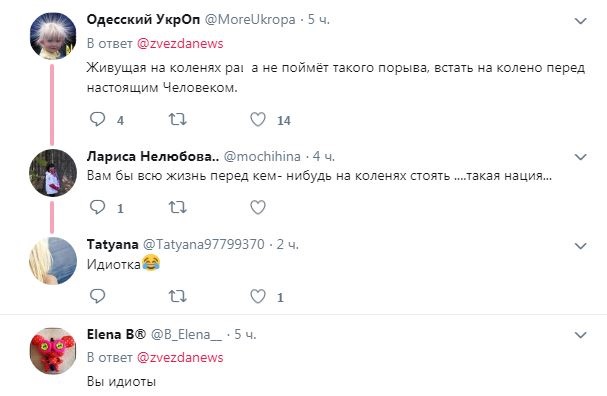607x396 pixels.
Task: Reply to Одесский УкрОп's tweet
Action: tap(97, 119)
